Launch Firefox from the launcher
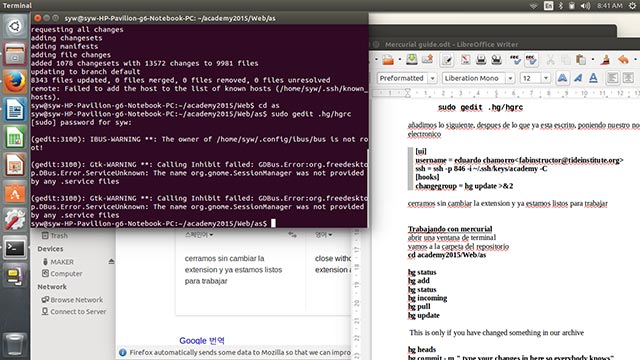The height and width of the screenshot is (360, 640). (15, 82)
